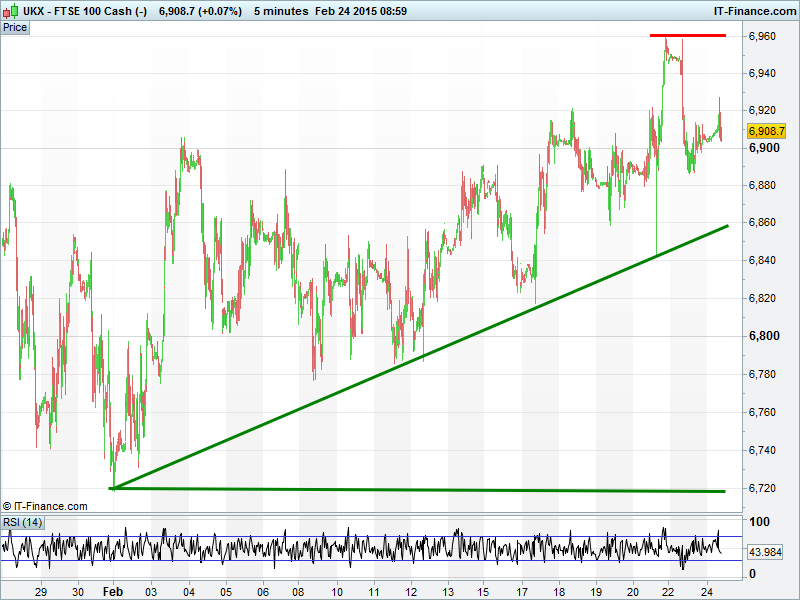Click the Feb label on the date axis

112,591
